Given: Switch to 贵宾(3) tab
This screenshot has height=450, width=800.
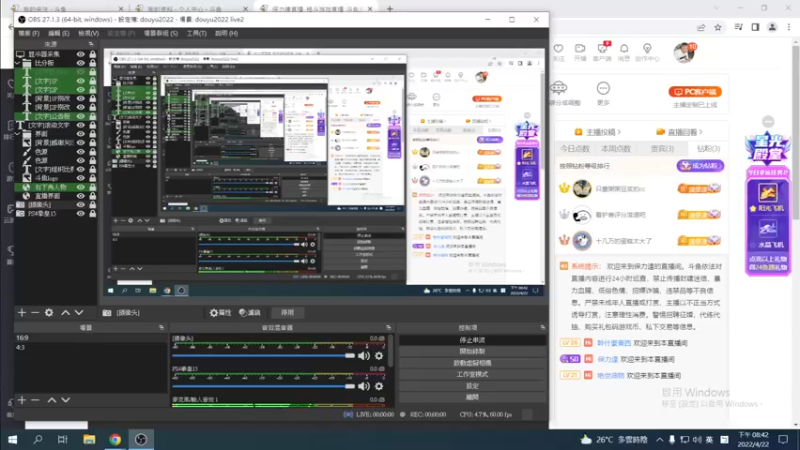Looking at the screenshot, I should pyautogui.click(x=662, y=148).
